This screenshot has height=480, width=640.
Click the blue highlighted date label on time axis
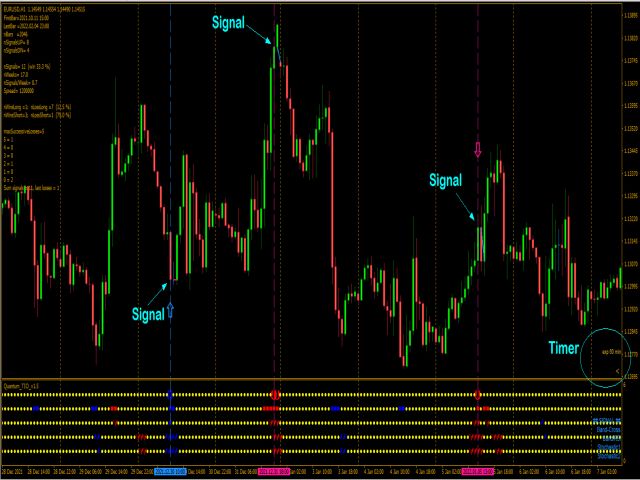(170, 471)
